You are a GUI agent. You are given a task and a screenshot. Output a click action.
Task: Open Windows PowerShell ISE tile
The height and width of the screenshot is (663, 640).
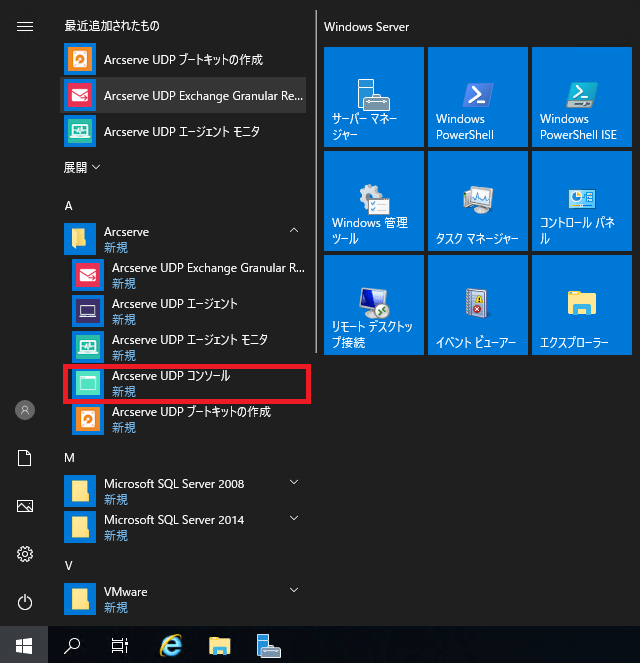point(582,97)
